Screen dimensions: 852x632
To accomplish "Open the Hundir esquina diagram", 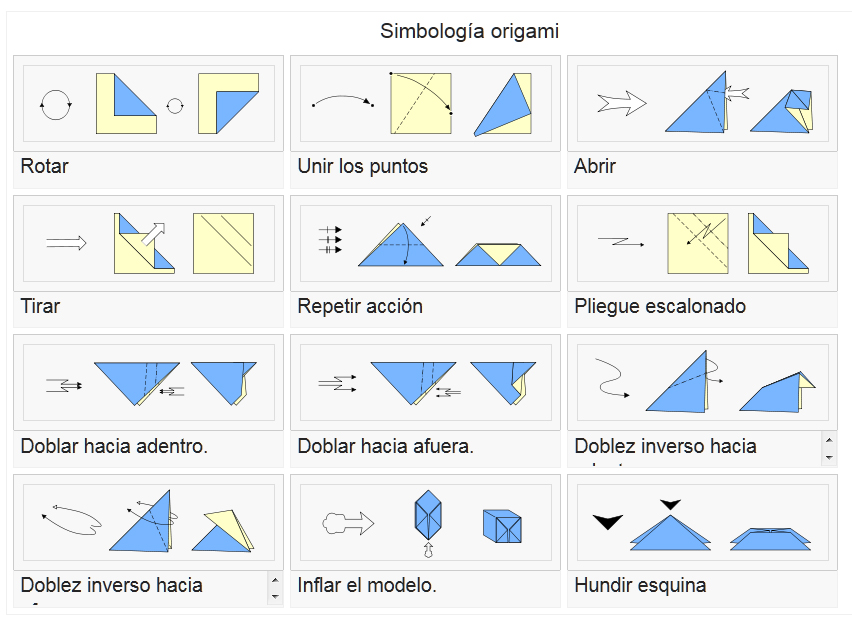I will 703,522.
